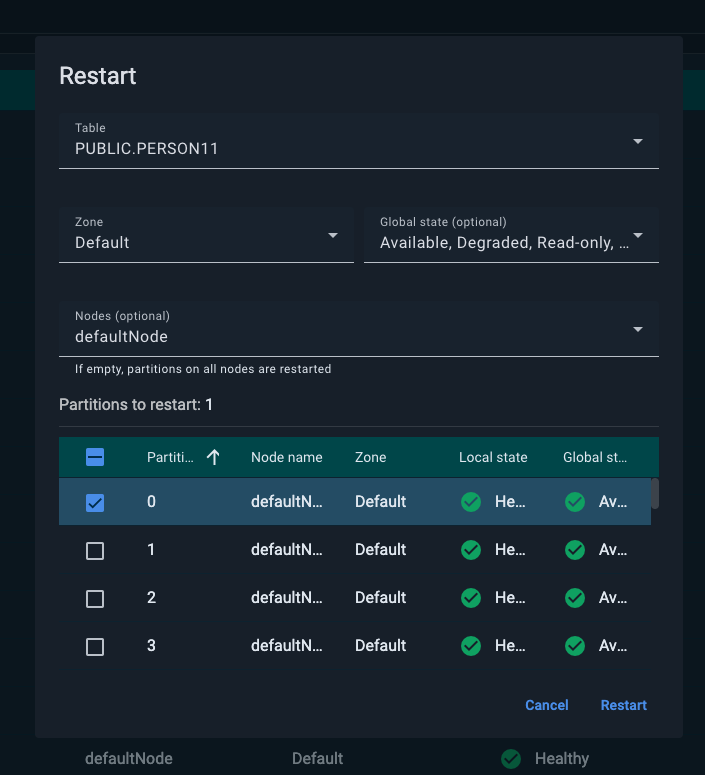Confirm with the Restart button
705x775 pixels.
[x=623, y=705]
